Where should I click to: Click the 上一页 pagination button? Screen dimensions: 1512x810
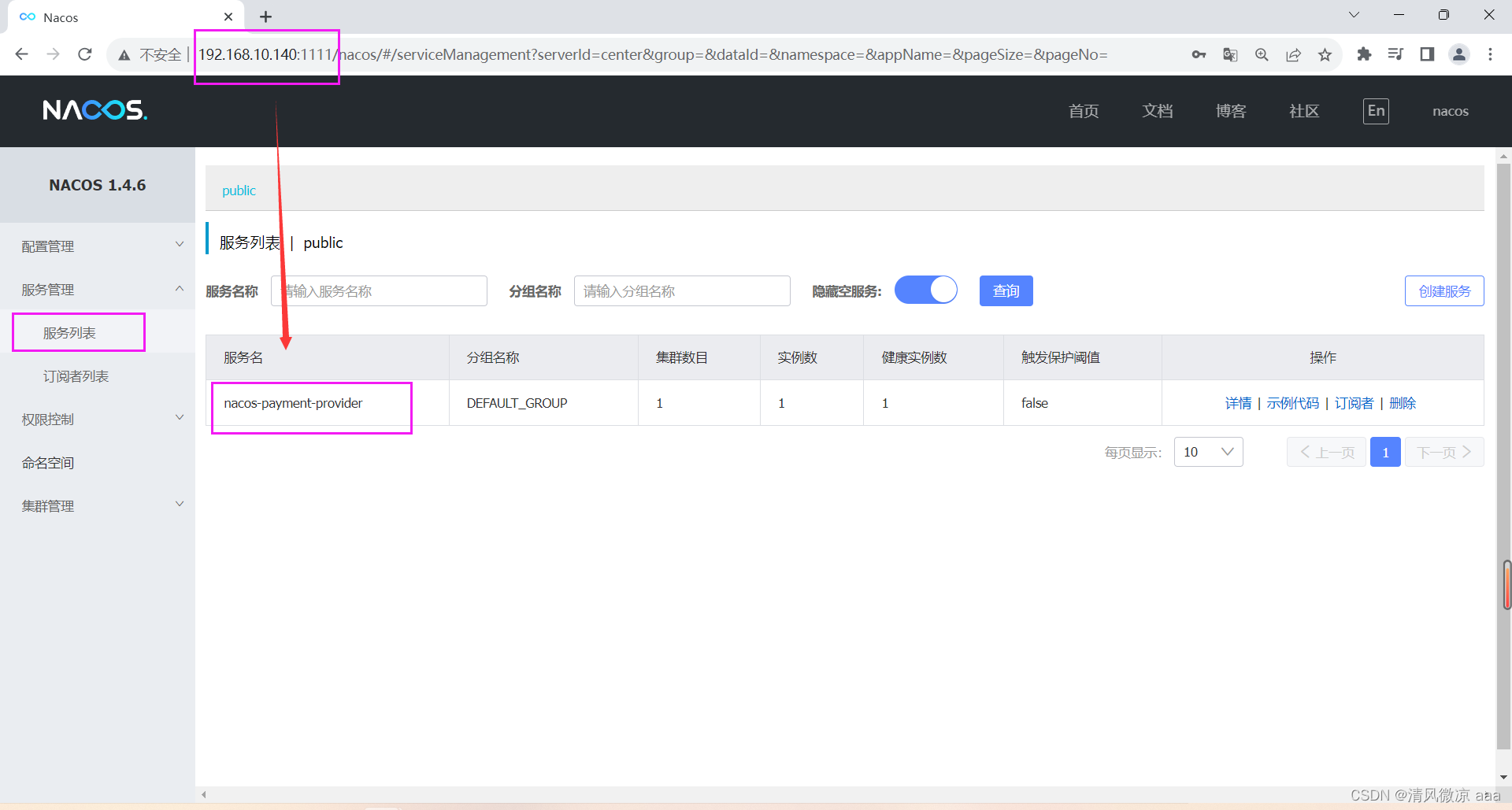point(1326,452)
